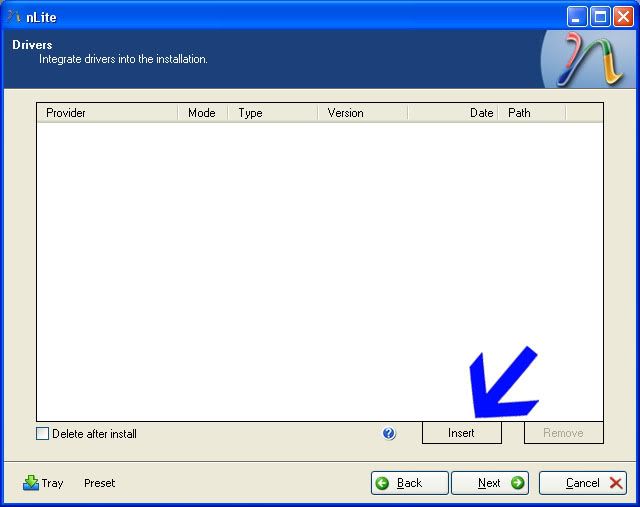Open help via blue question mark icon
The height and width of the screenshot is (507, 640).
click(389, 434)
